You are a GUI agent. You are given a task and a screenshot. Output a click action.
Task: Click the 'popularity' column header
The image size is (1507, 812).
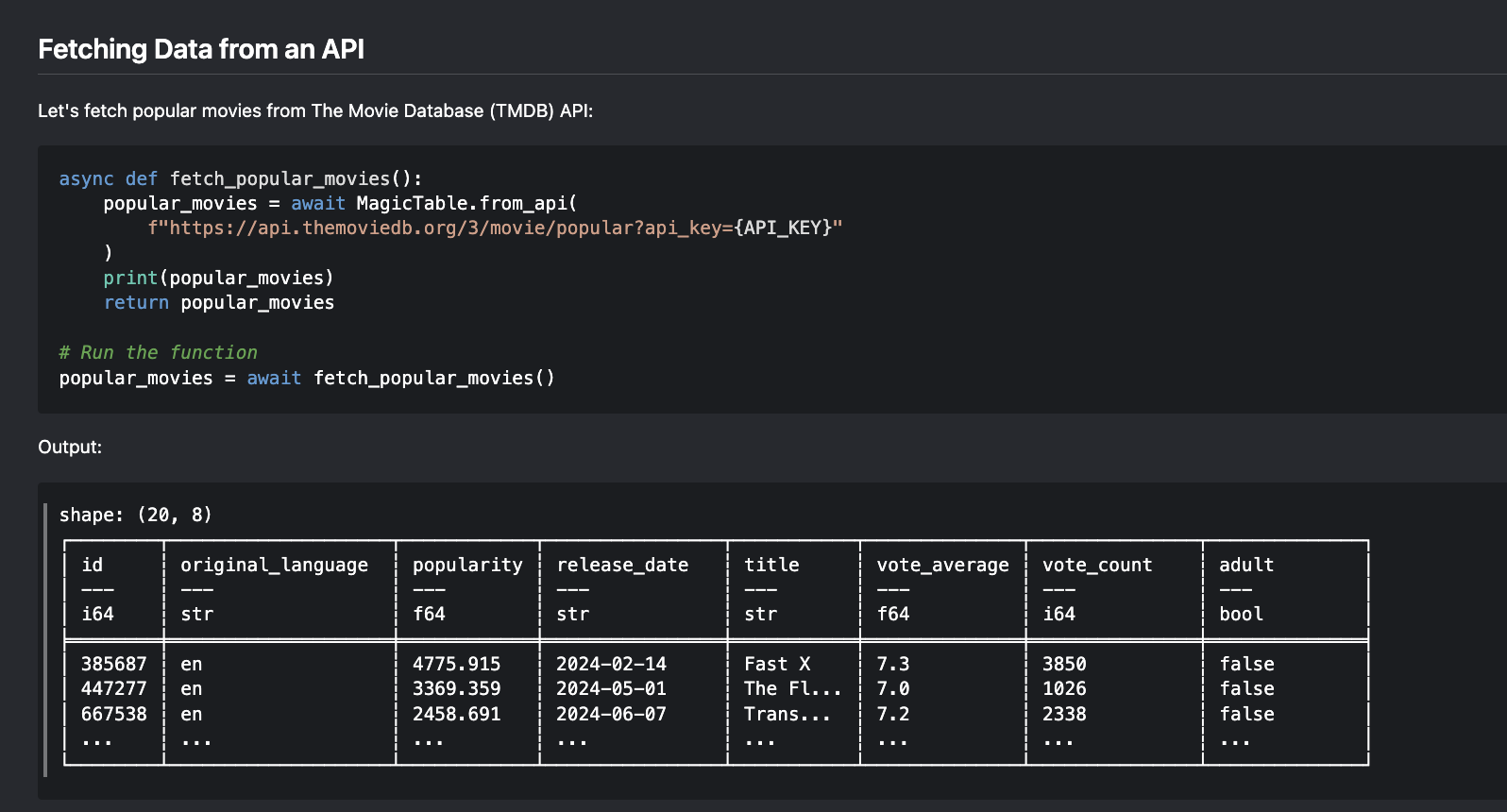tap(467, 565)
